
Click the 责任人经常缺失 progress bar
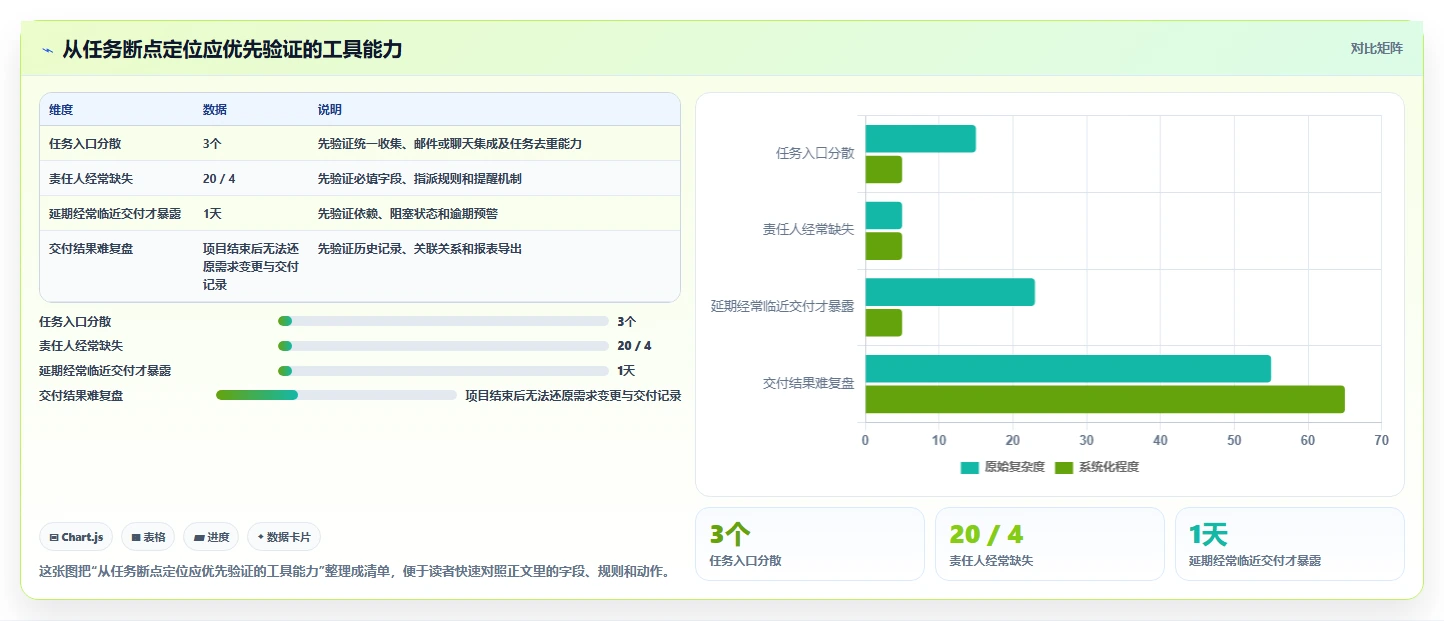click(x=443, y=346)
